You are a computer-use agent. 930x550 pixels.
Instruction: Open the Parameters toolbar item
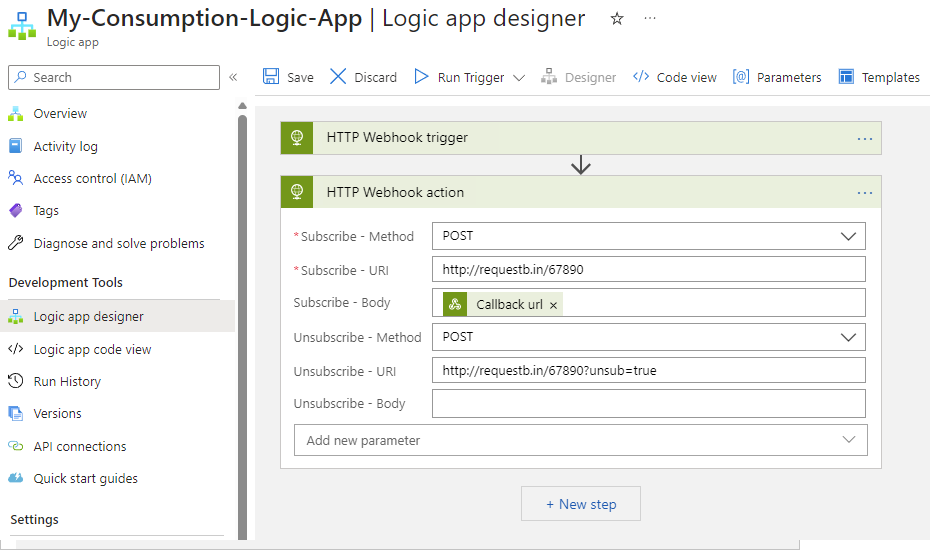[x=777, y=77]
